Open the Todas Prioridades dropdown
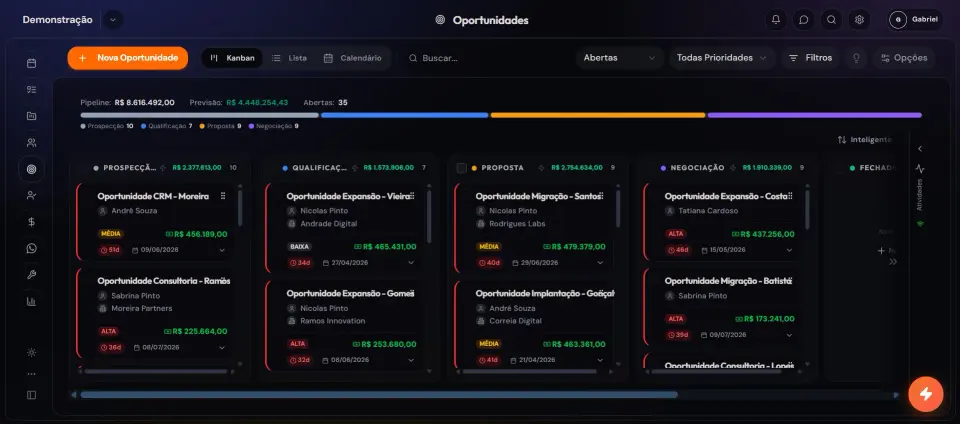Image resolution: width=960 pixels, height=424 pixels. tap(722, 58)
